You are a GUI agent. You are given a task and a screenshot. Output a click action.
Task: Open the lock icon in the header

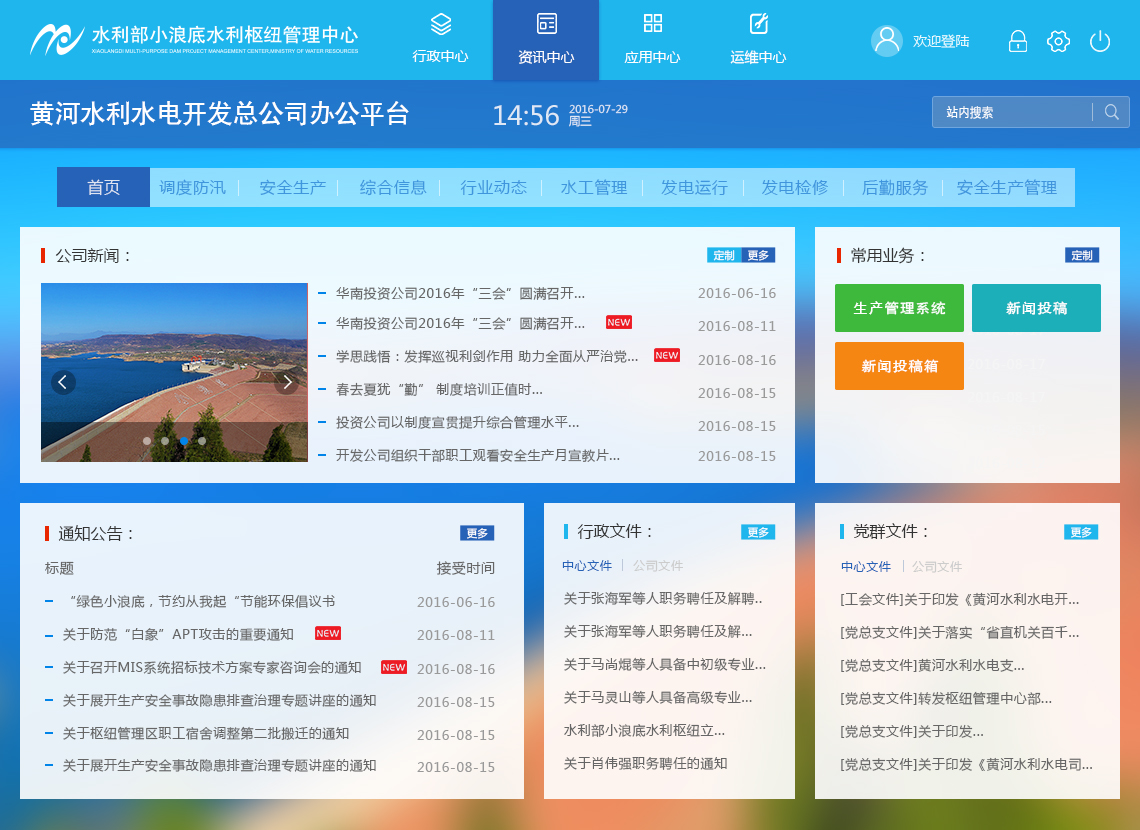coord(1017,41)
